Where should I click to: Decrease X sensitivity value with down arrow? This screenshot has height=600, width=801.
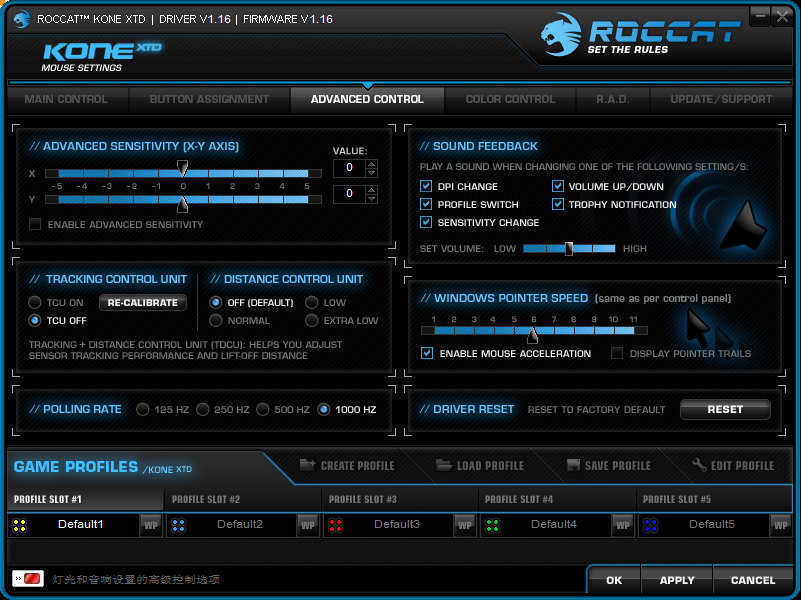pos(372,173)
